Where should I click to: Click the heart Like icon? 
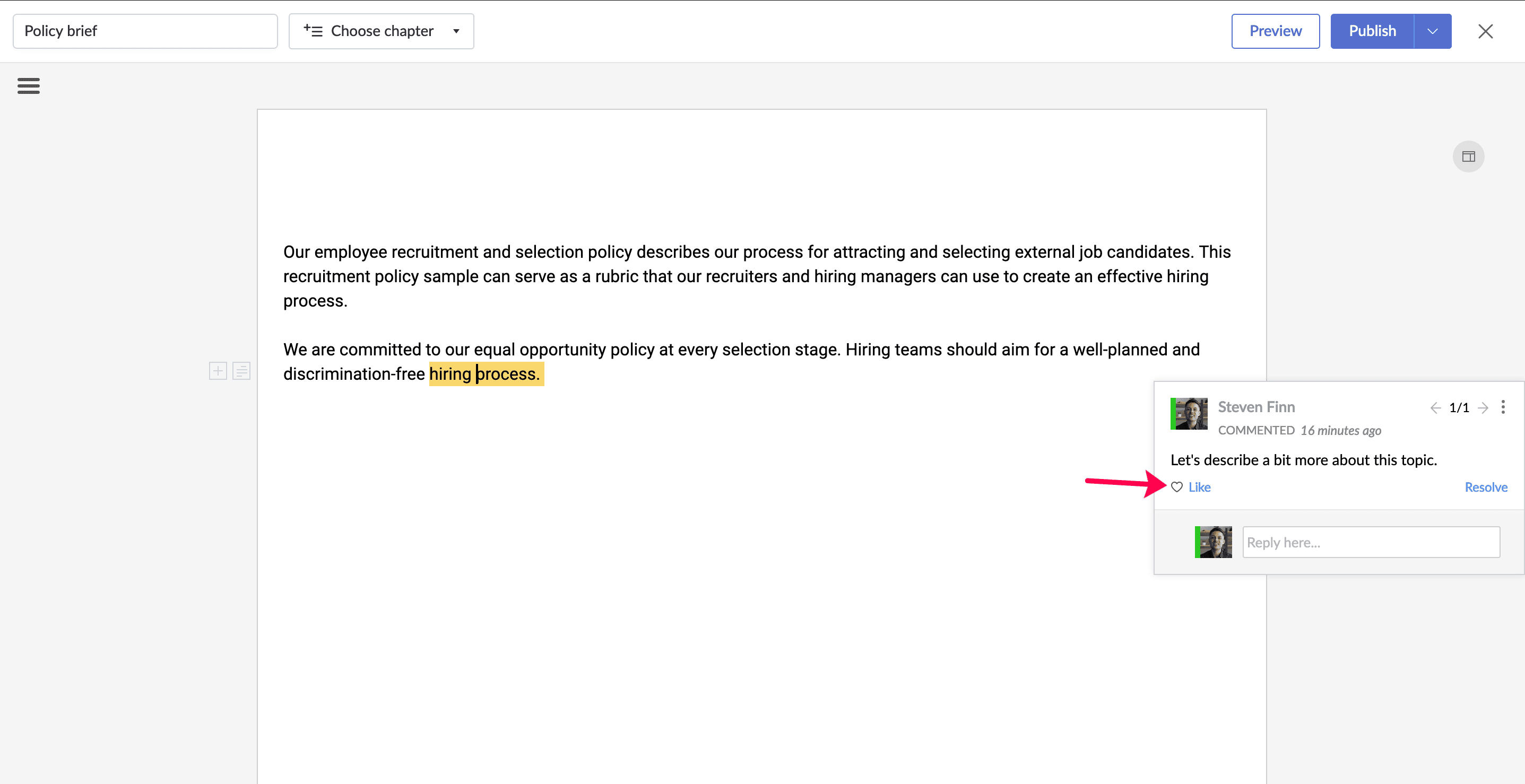pos(1177,487)
